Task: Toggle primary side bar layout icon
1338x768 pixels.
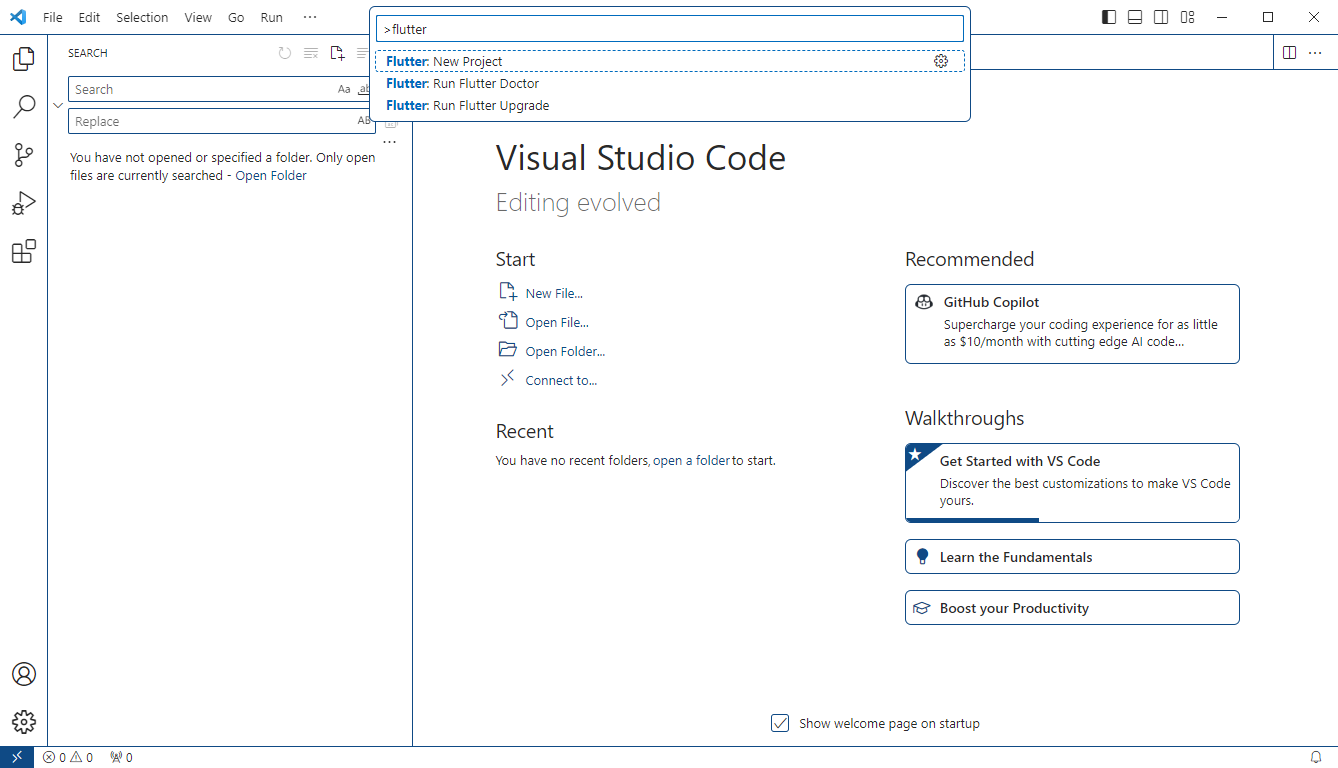Action: pyautogui.click(x=1109, y=17)
